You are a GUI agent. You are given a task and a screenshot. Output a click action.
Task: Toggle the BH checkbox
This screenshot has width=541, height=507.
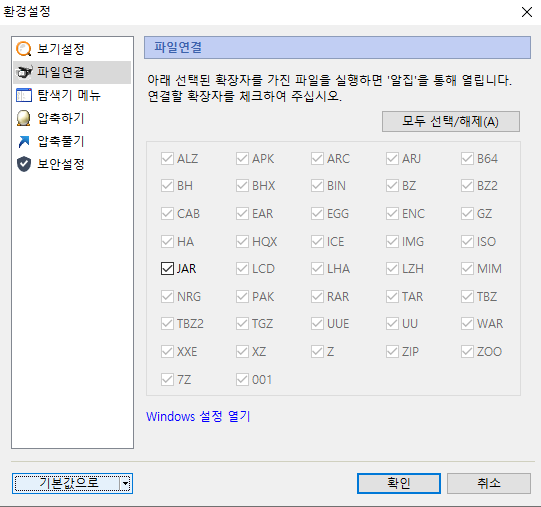coord(167,186)
